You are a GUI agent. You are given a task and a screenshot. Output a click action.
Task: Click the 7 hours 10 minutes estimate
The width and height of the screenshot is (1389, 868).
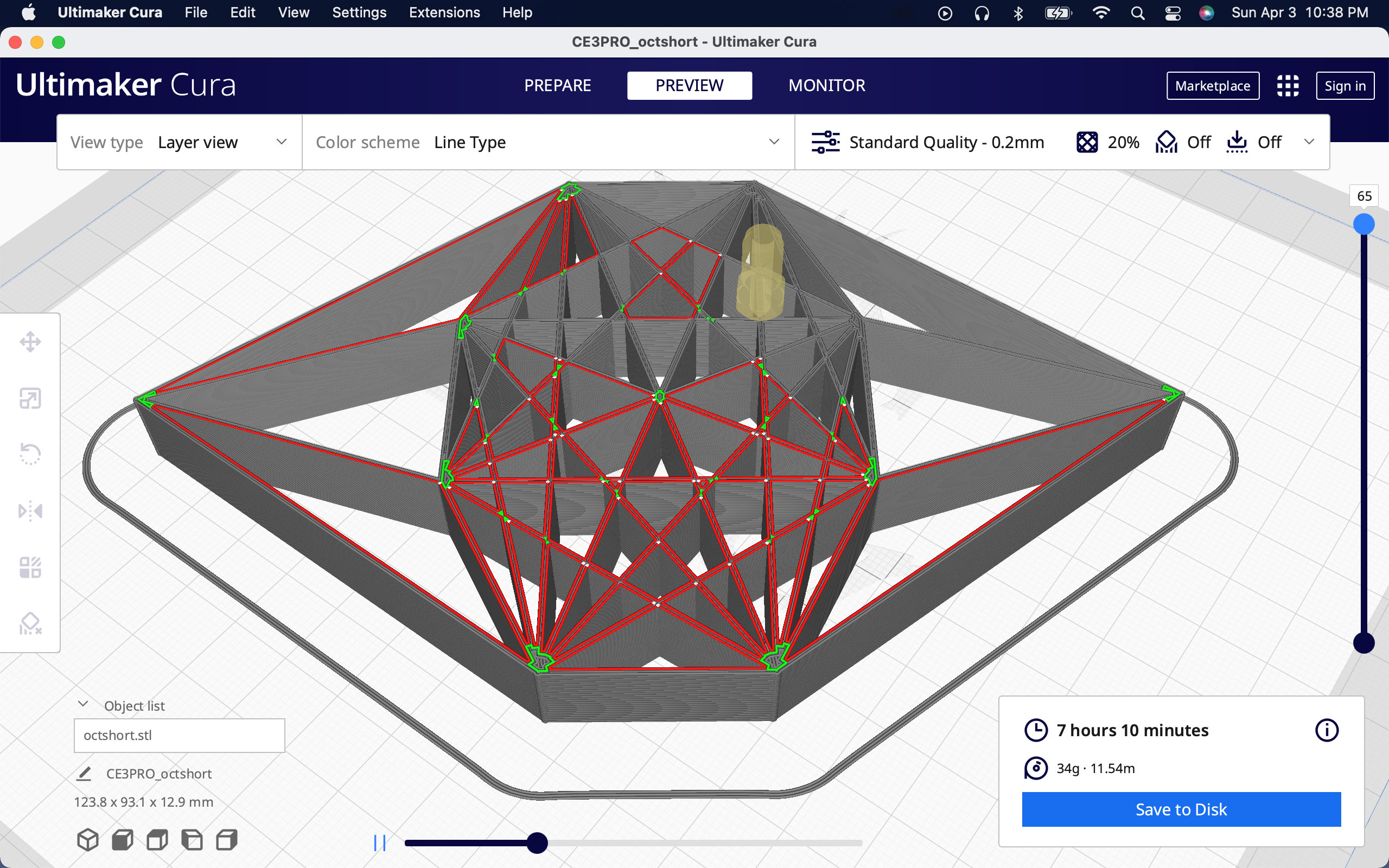click(x=1132, y=730)
